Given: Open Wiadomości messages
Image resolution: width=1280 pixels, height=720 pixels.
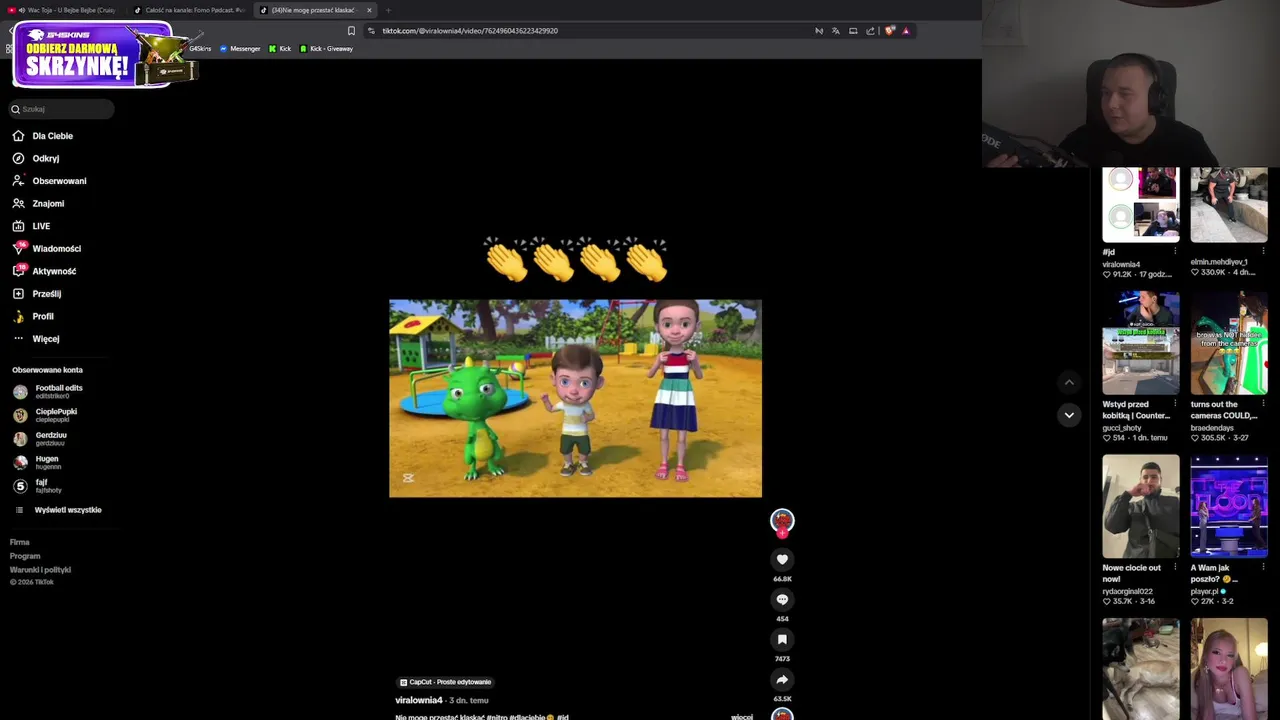Looking at the screenshot, I should pos(47,248).
